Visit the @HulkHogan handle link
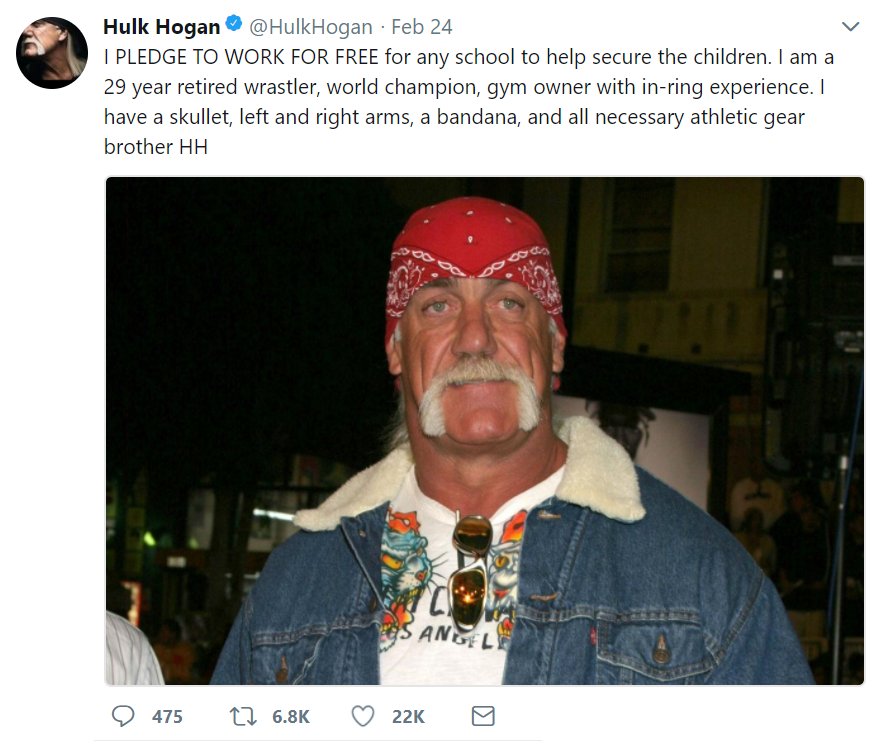 coord(311,27)
